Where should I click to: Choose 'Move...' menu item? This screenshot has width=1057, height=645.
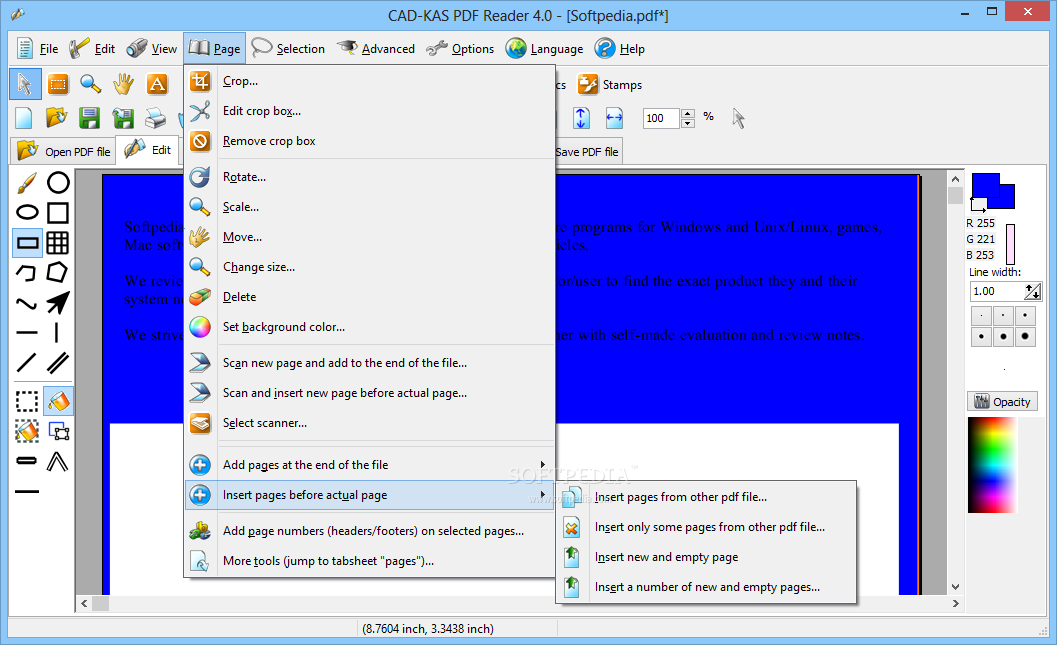click(x=369, y=237)
